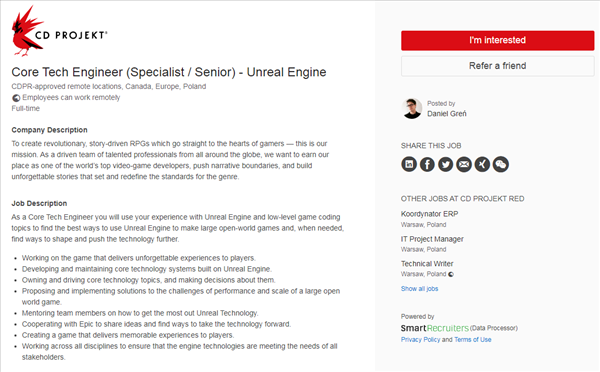The image size is (600, 372).
Task: Share this job by email icon
Action: pos(464,165)
